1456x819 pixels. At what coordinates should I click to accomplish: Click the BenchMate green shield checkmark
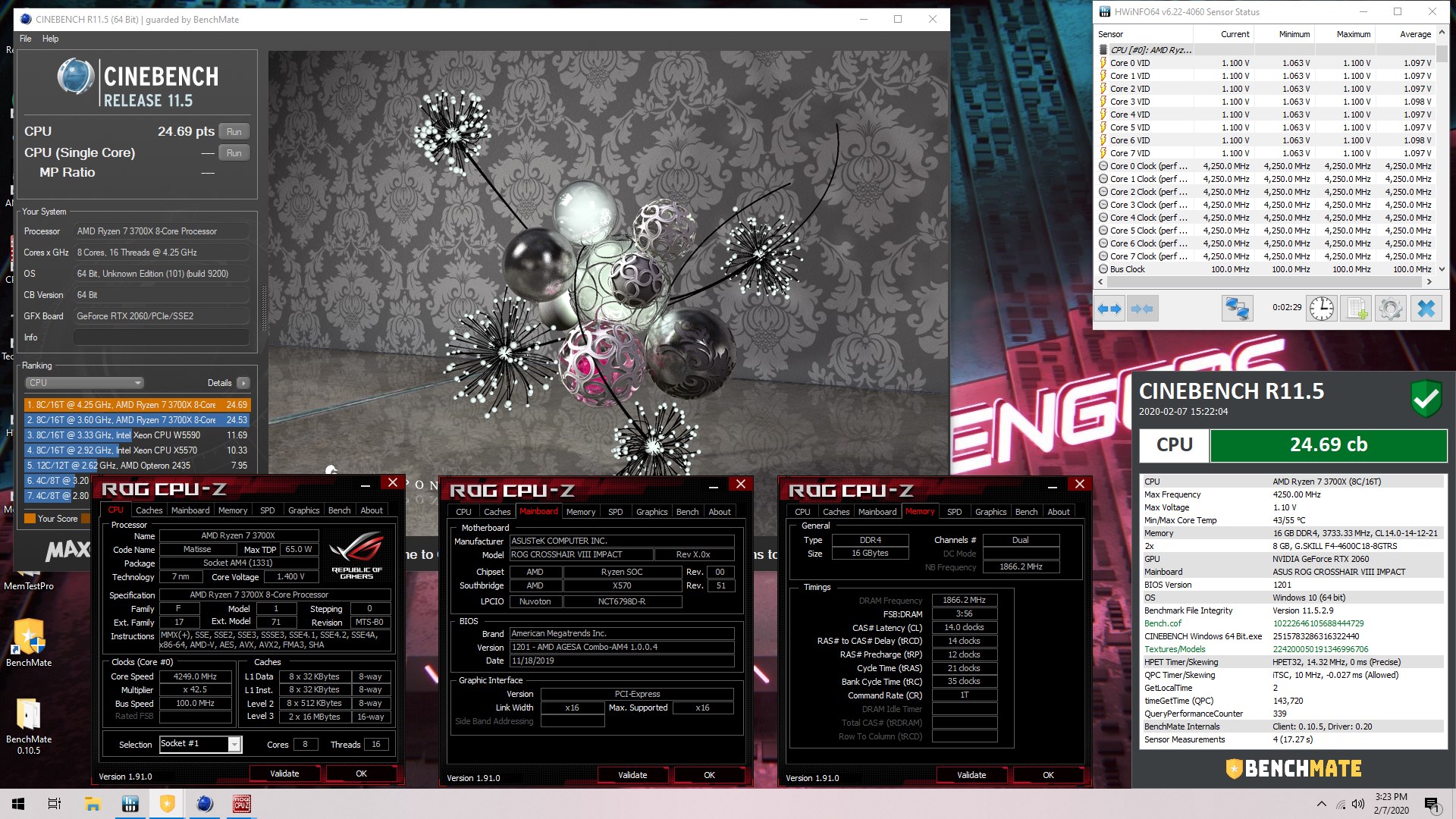(x=1426, y=398)
